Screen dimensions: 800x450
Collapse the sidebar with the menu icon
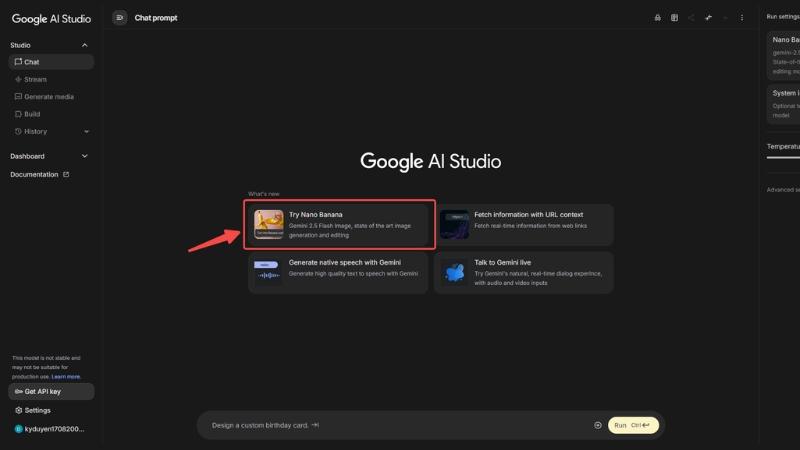[x=120, y=17]
